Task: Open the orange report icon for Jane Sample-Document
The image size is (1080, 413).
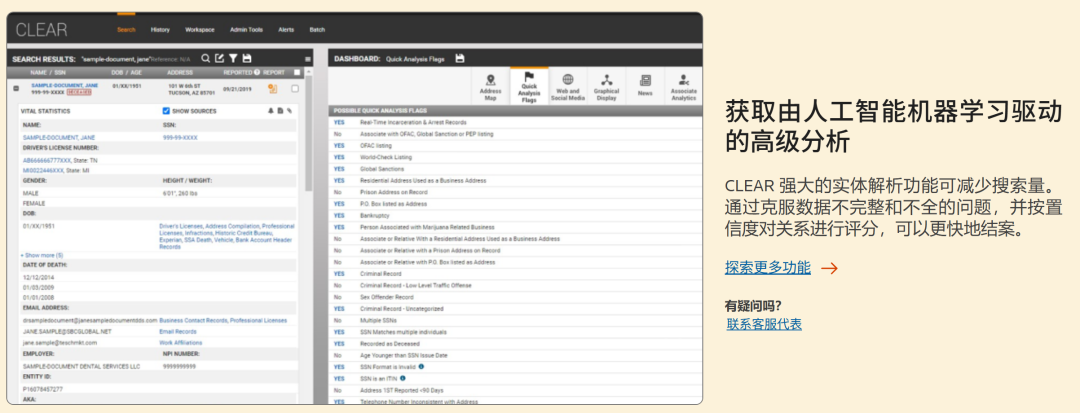Action: tap(272, 89)
